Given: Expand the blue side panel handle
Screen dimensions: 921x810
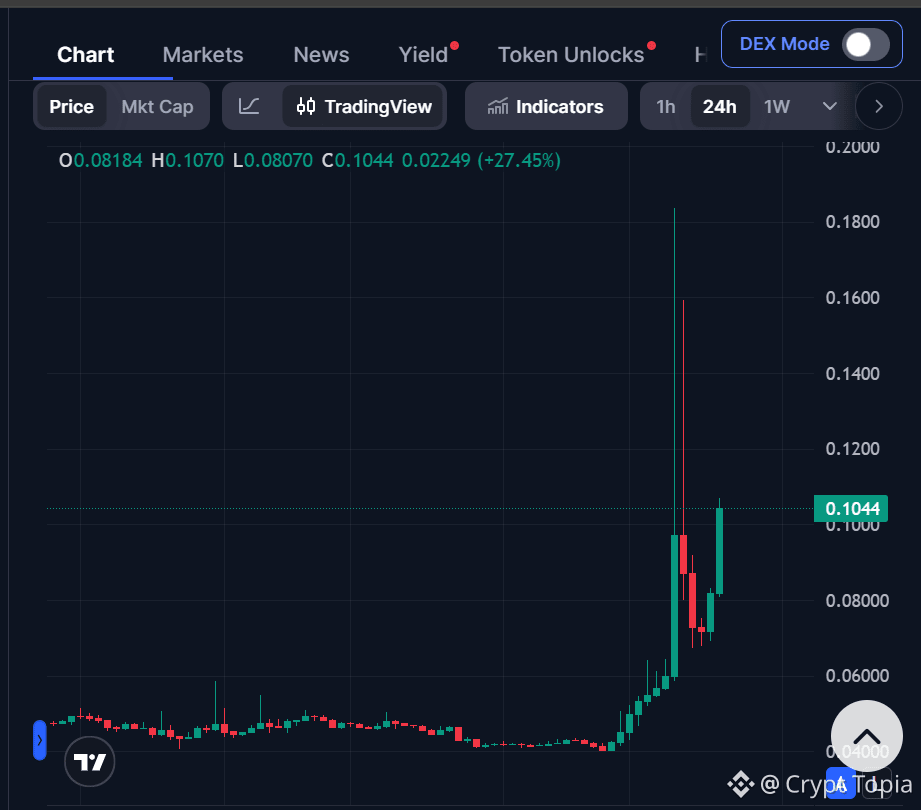Looking at the screenshot, I should (x=39, y=740).
